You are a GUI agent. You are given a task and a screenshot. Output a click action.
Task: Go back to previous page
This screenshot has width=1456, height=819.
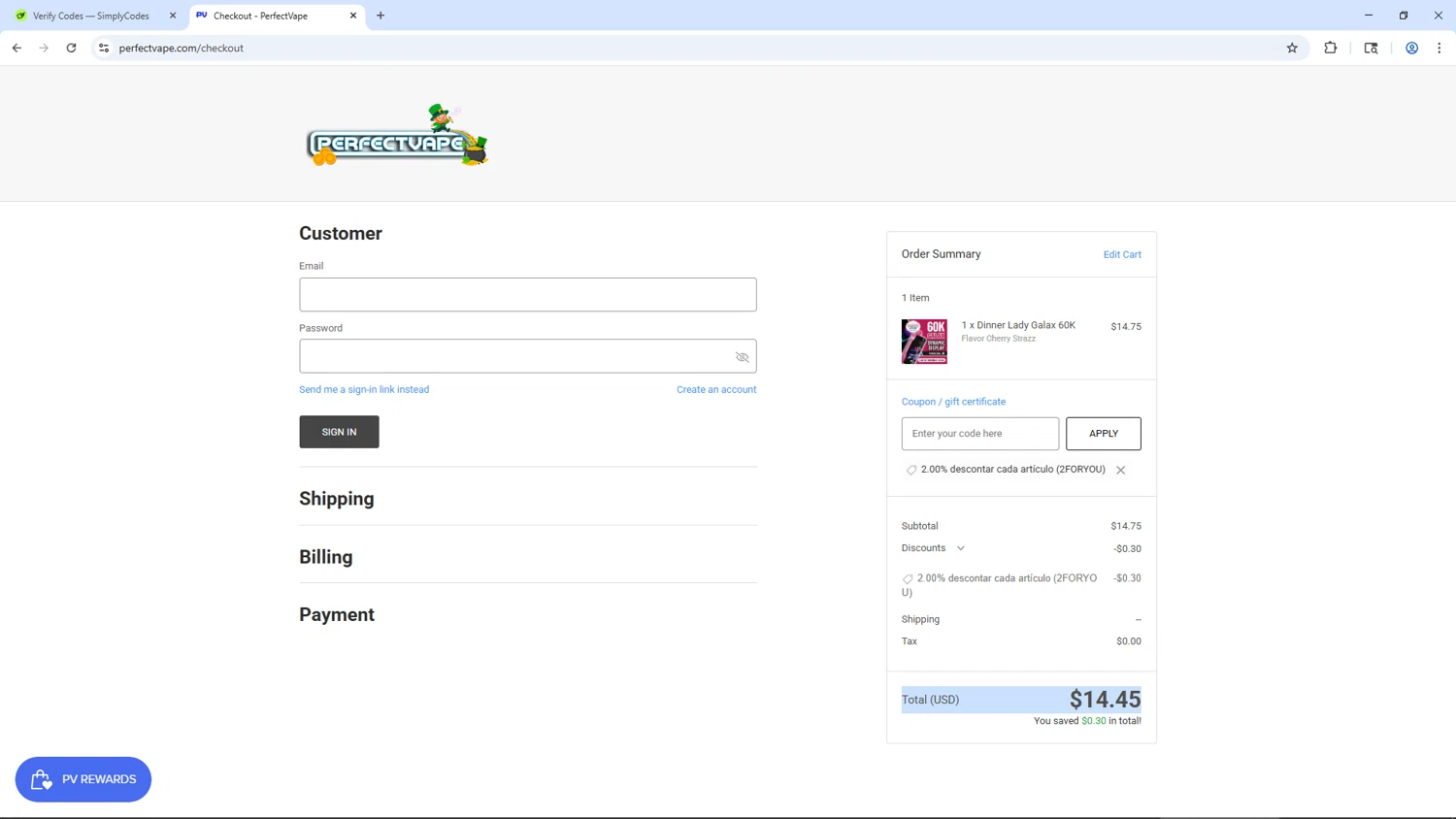tap(17, 48)
